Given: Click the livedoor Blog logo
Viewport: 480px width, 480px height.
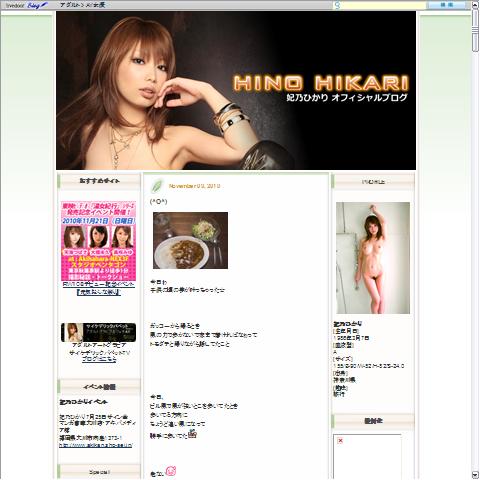Looking at the screenshot, I should [x=27, y=5].
